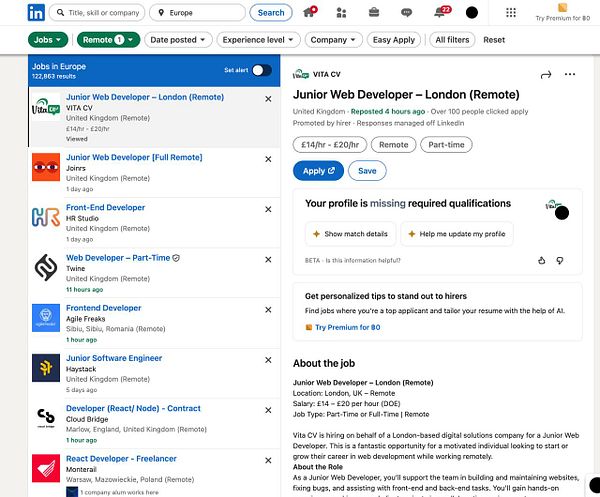
Task: Open more options three-dot menu
Action: [570, 74]
